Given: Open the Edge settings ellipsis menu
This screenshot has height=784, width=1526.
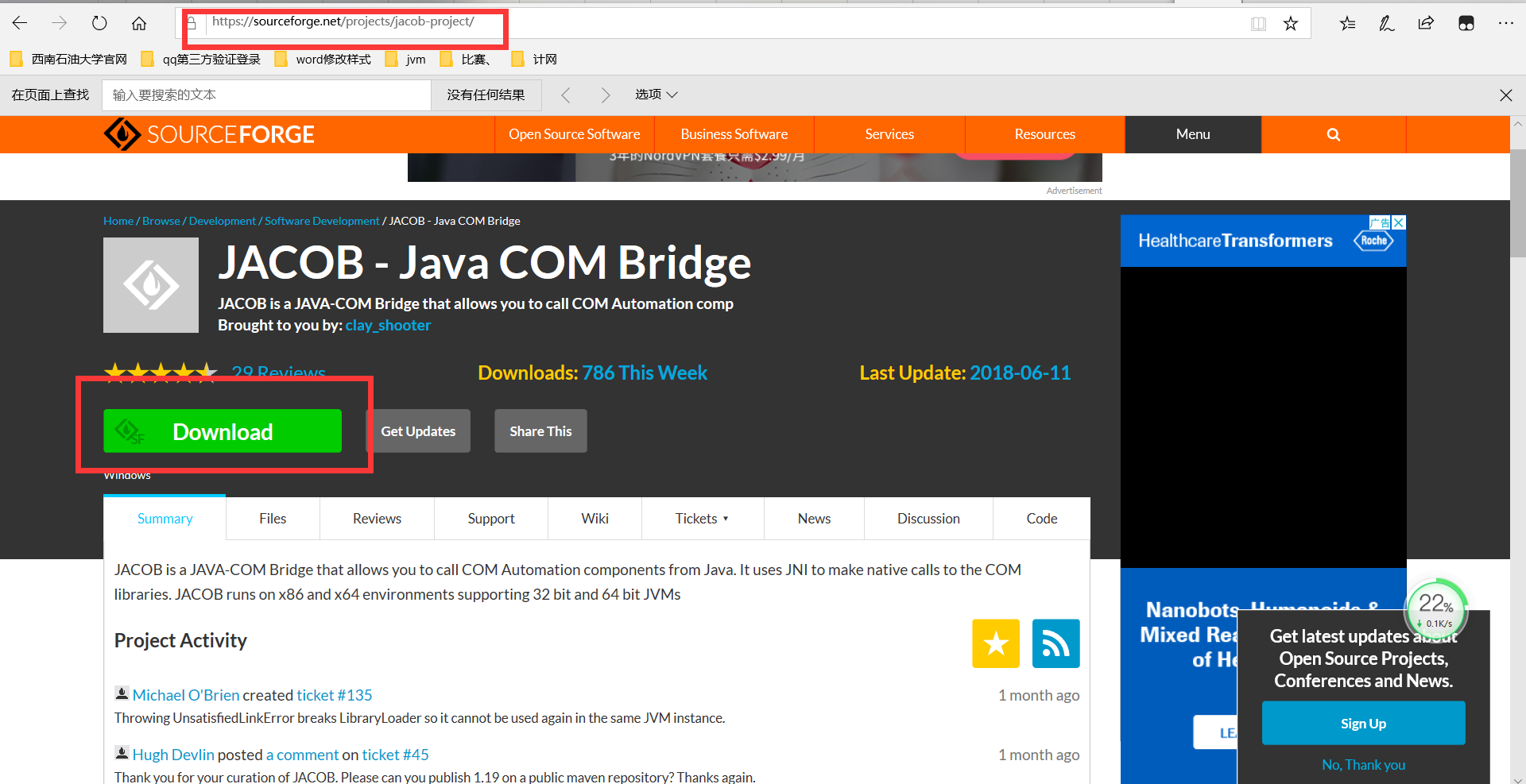Looking at the screenshot, I should click(1506, 23).
